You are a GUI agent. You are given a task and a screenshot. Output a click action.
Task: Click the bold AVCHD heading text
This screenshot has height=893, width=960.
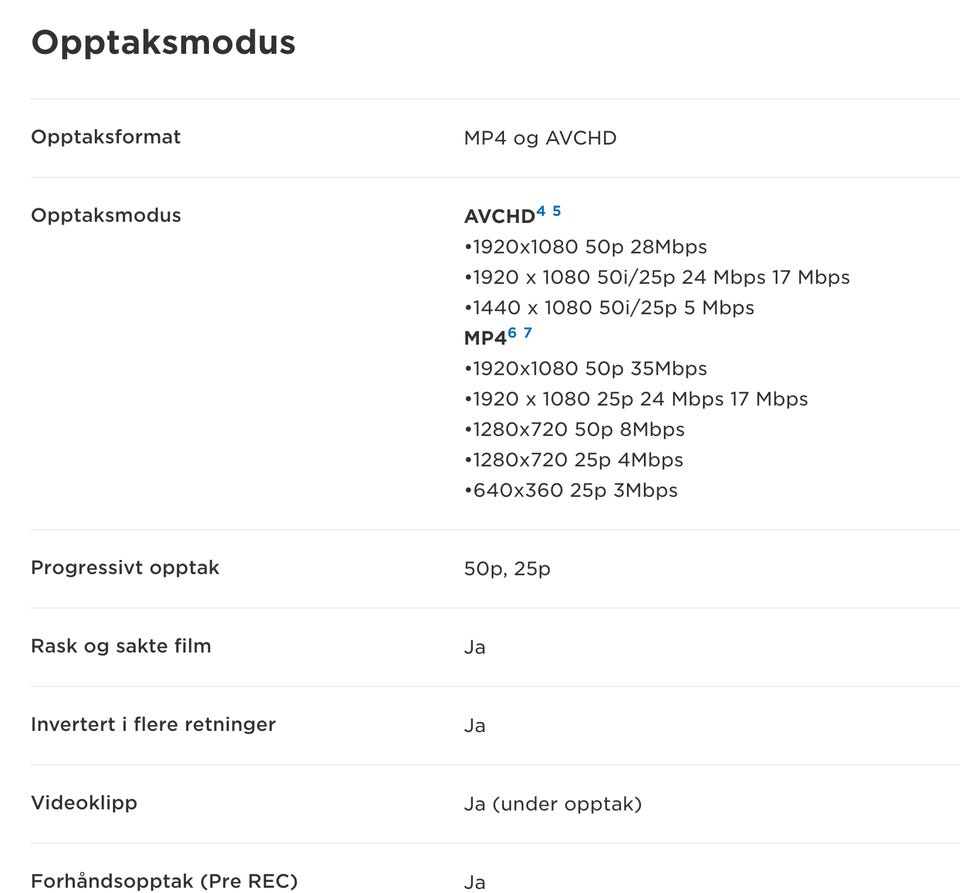pos(499,217)
